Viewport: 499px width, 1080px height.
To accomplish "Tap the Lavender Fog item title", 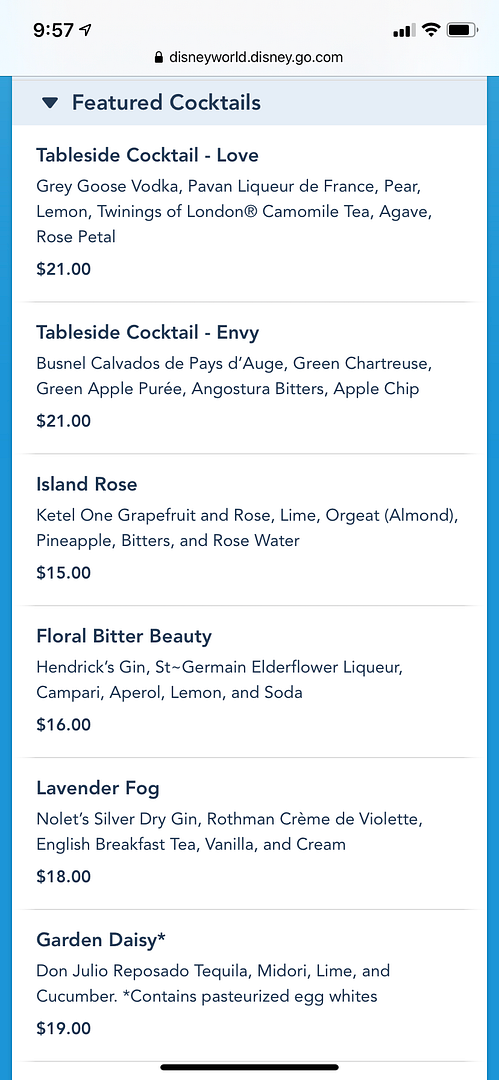I will pos(98,788).
